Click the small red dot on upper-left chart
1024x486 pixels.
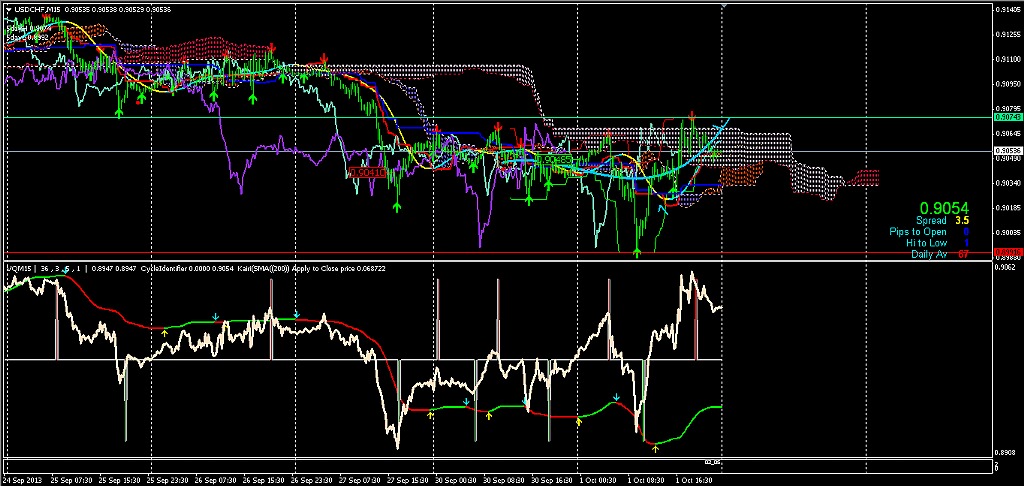click(139, 100)
